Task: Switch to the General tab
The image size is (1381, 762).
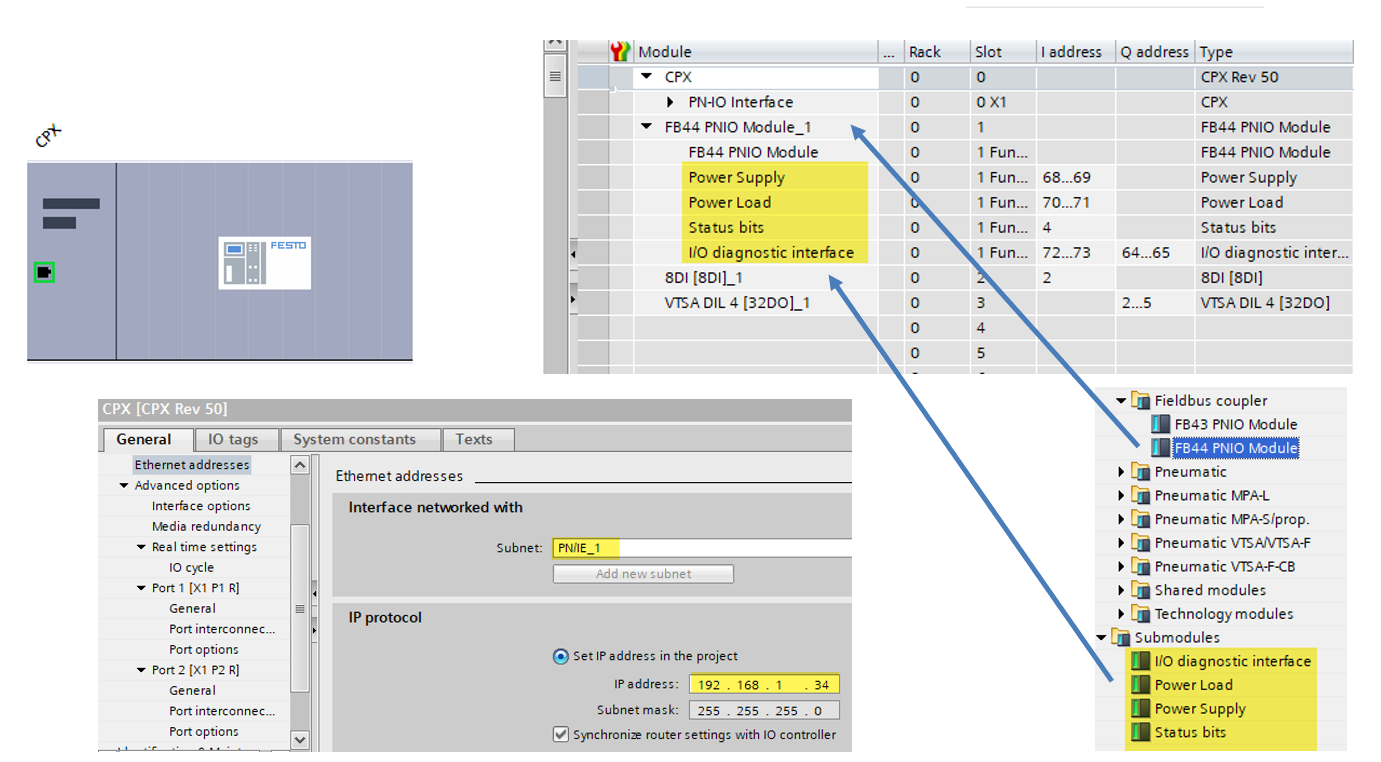Action: click(144, 439)
